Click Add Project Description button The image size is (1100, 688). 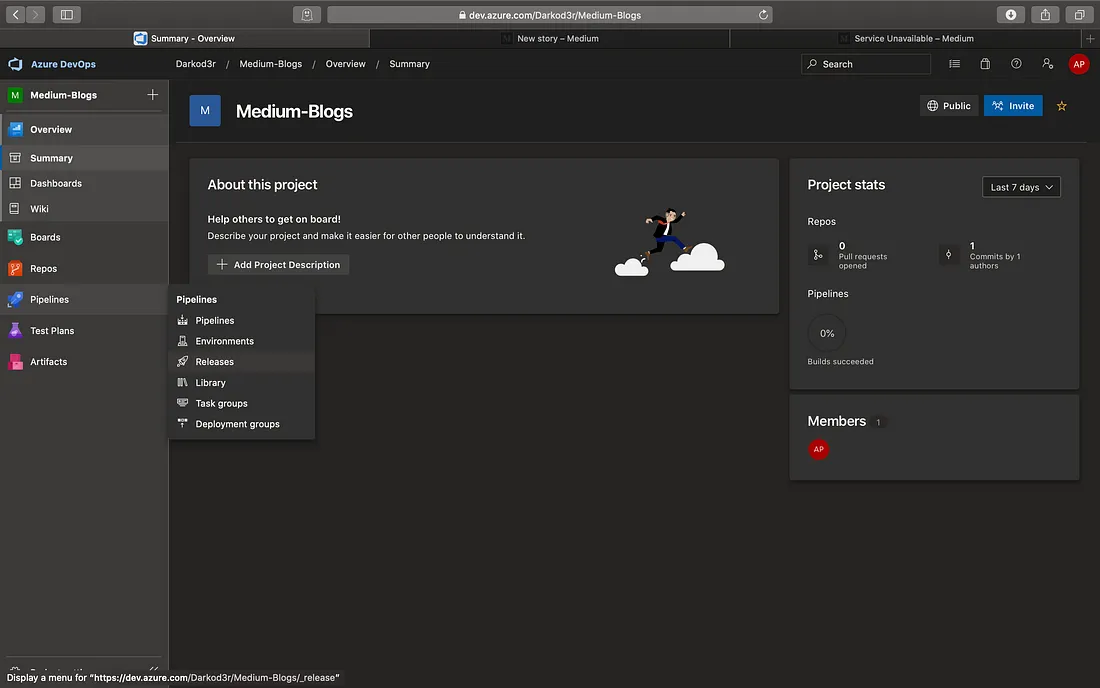point(279,264)
